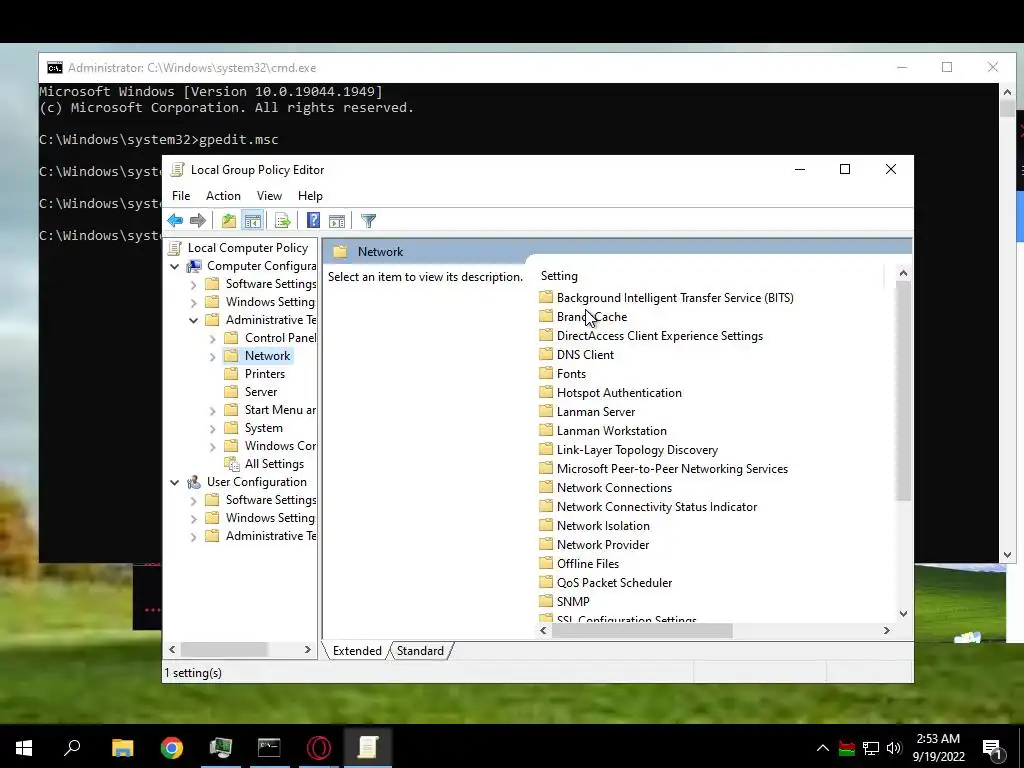Image resolution: width=1024 pixels, height=768 pixels.
Task: Expand the Network tree node
Action: tap(212, 357)
